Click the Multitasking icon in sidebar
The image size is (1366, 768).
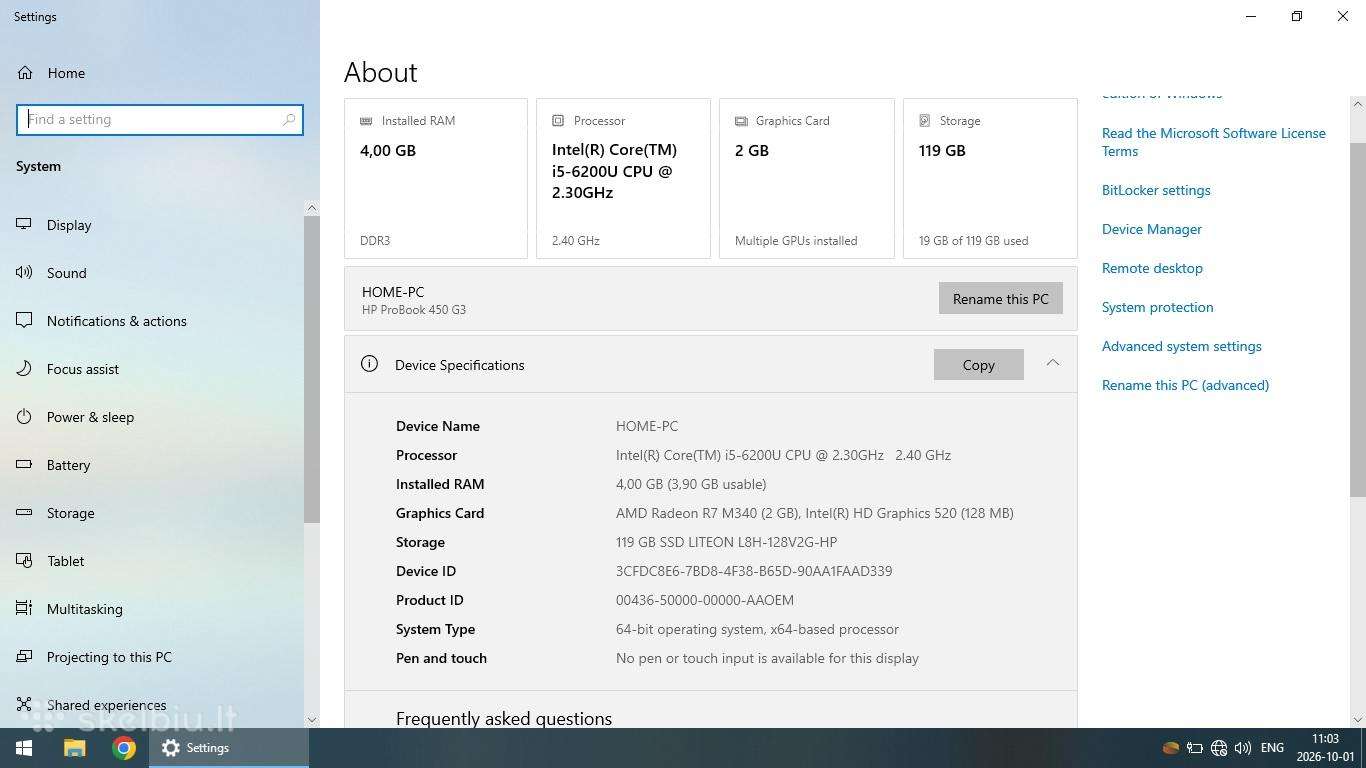coord(24,609)
